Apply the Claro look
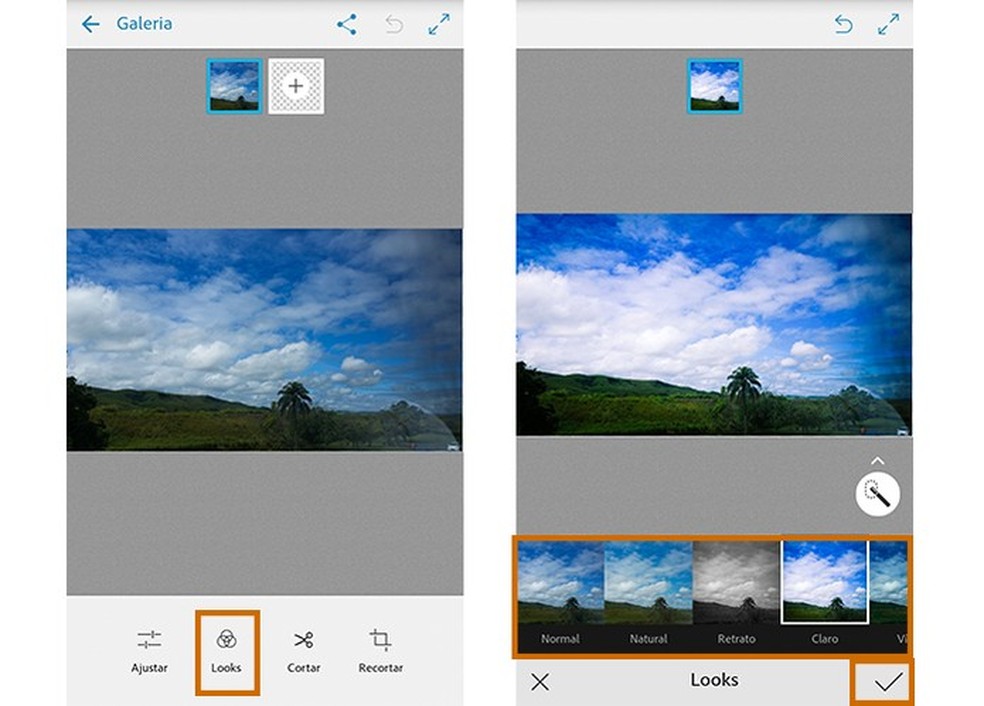The image size is (984, 706). [825, 595]
